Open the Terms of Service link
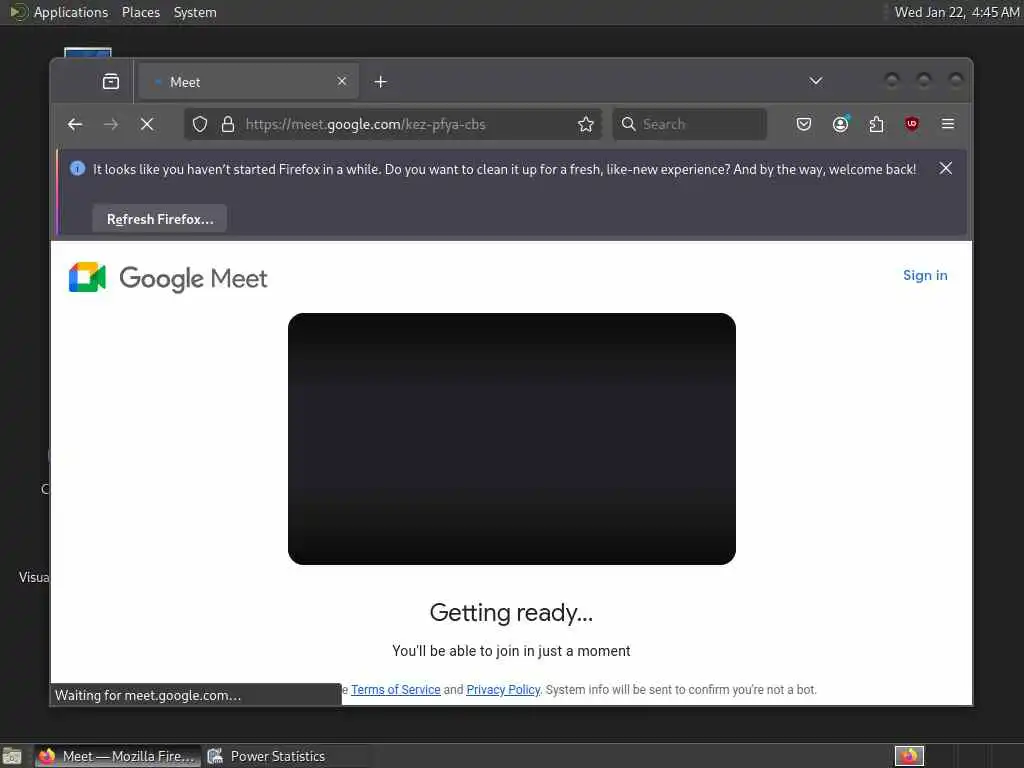1024x768 pixels. coord(396,690)
